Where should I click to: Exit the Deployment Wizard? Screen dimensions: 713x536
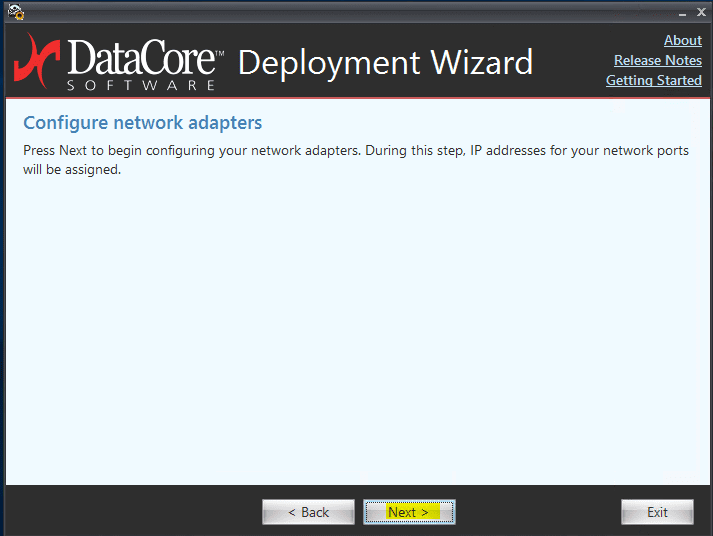[x=657, y=512]
